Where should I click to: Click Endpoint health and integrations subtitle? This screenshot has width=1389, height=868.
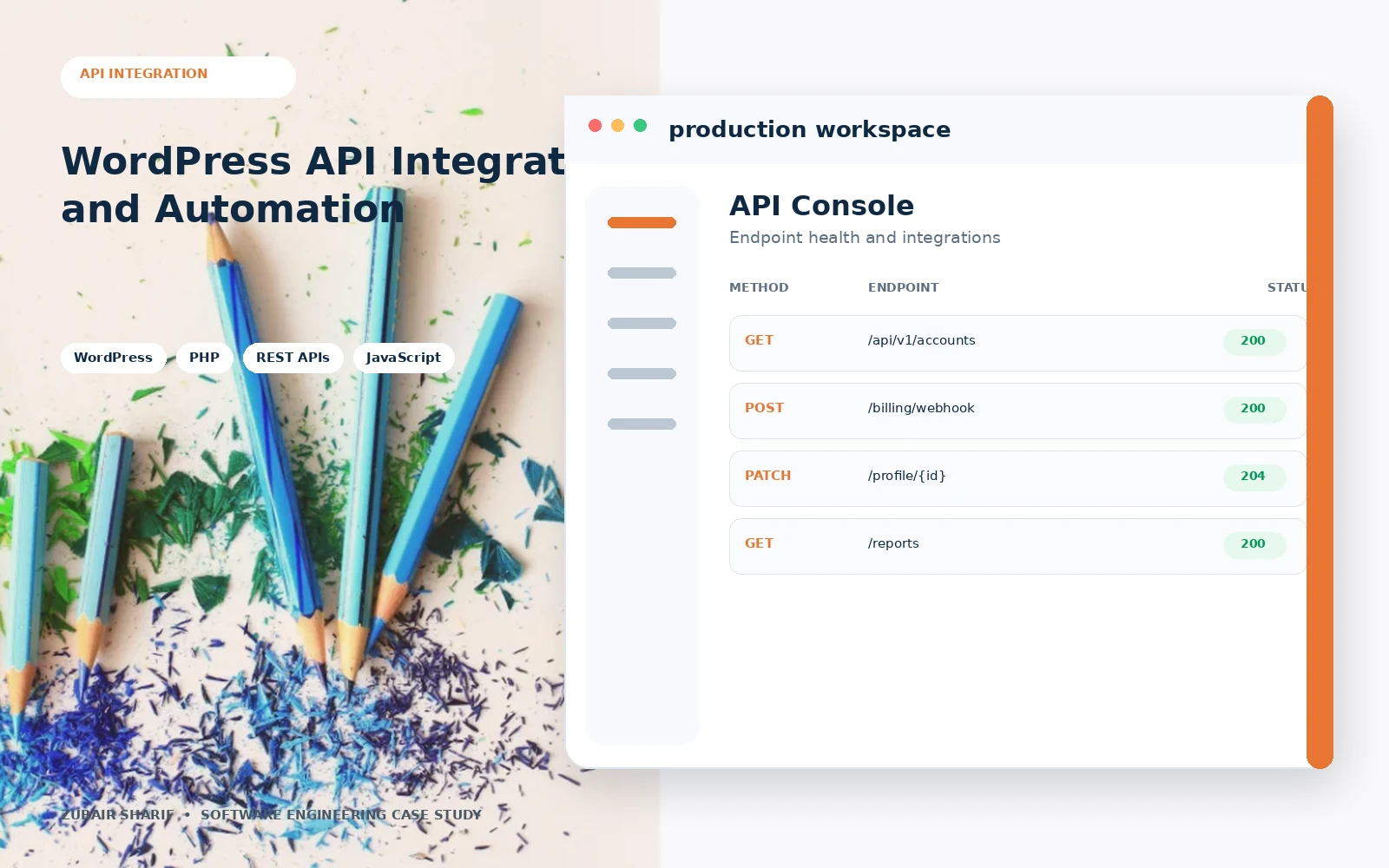(865, 238)
